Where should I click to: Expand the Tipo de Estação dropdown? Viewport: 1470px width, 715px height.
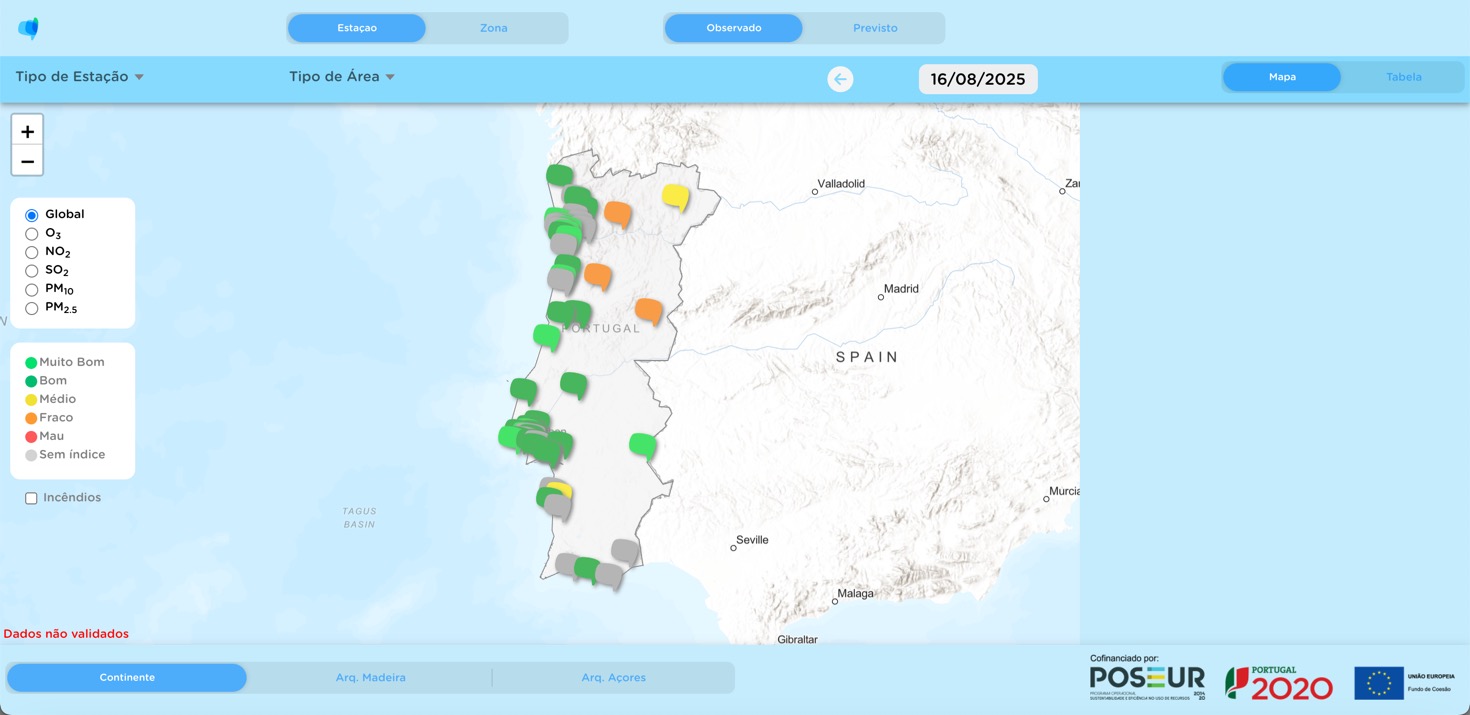pyautogui.click(x=80, y=77)
